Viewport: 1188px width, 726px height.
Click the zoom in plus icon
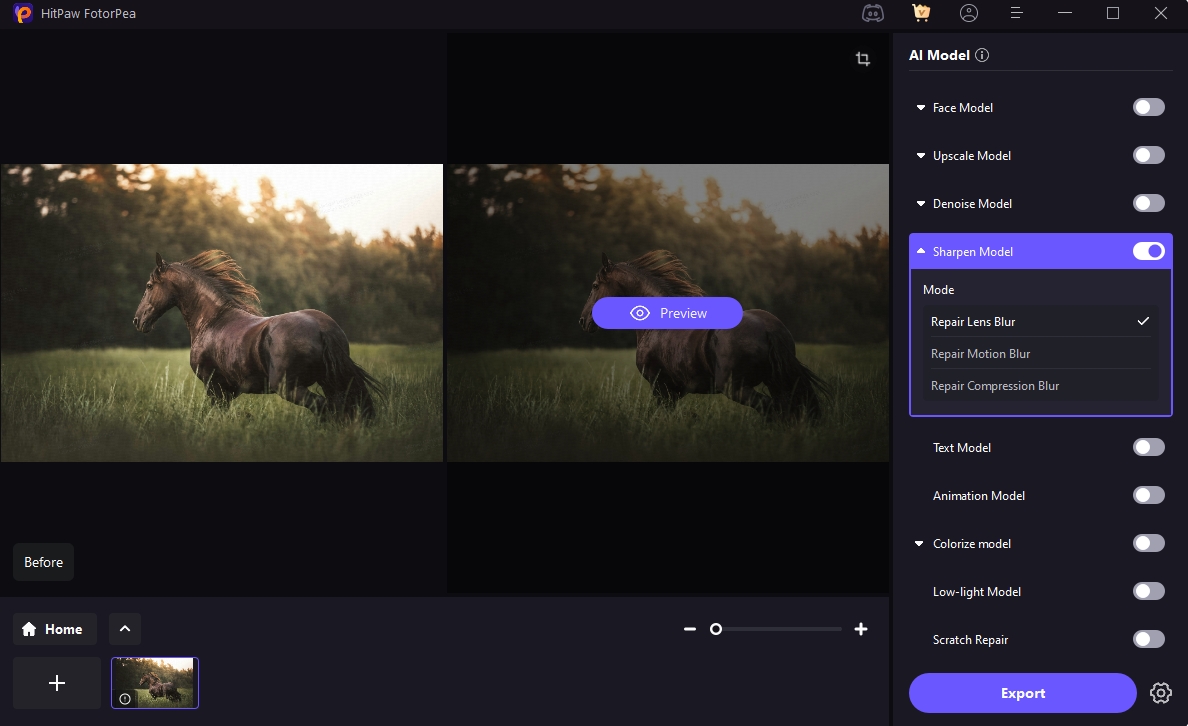861,629
